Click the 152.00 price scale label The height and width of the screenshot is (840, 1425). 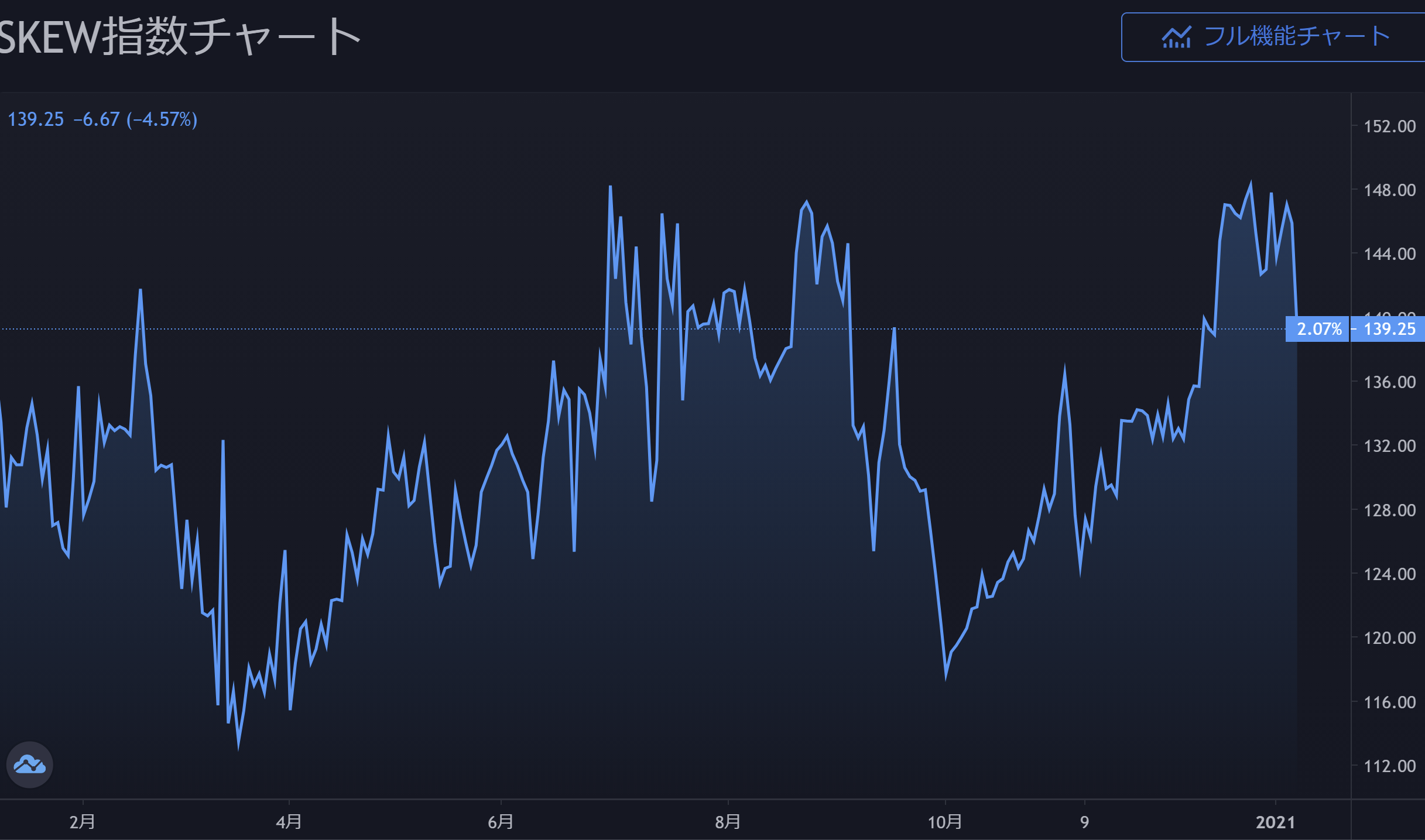1389,126
